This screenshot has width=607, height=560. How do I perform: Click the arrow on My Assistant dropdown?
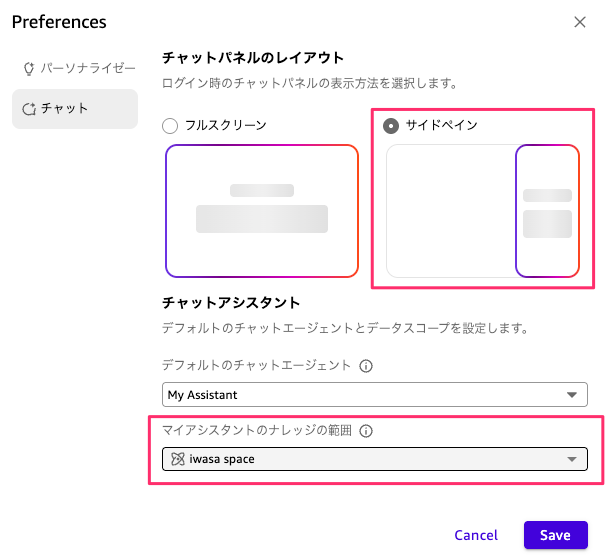point(572,394)
